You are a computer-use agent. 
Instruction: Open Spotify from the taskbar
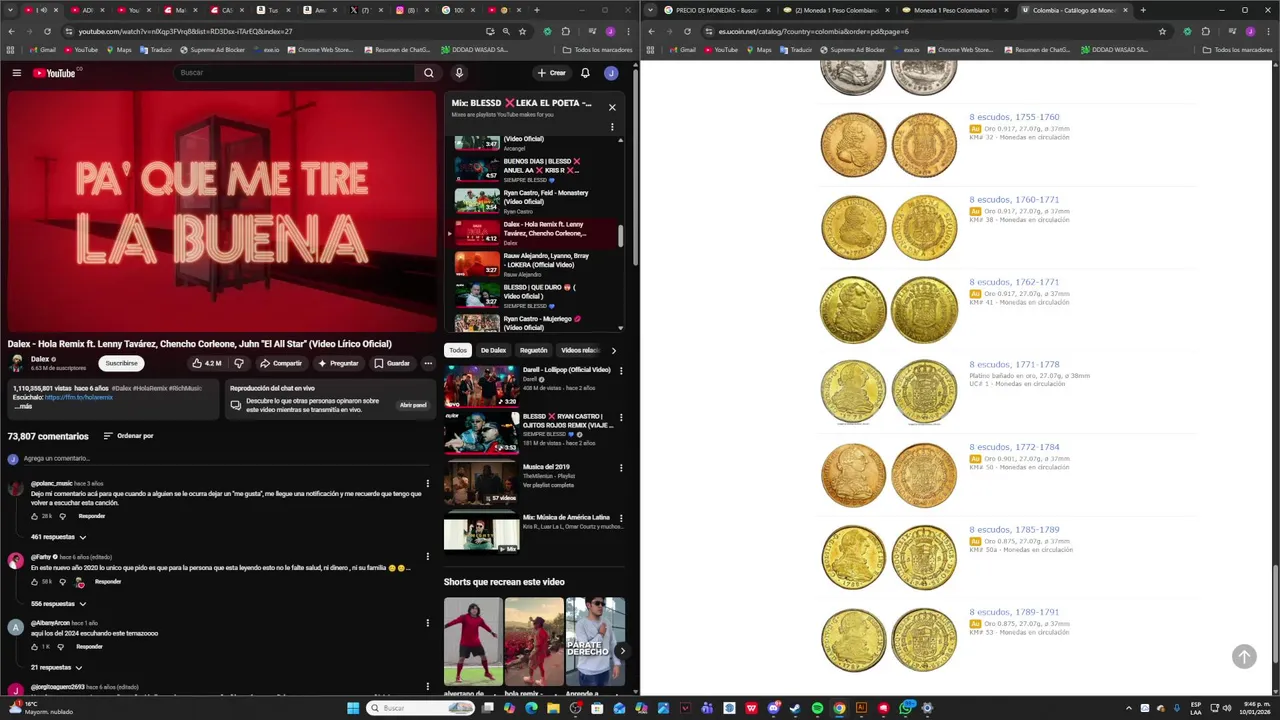click(817, 708)
